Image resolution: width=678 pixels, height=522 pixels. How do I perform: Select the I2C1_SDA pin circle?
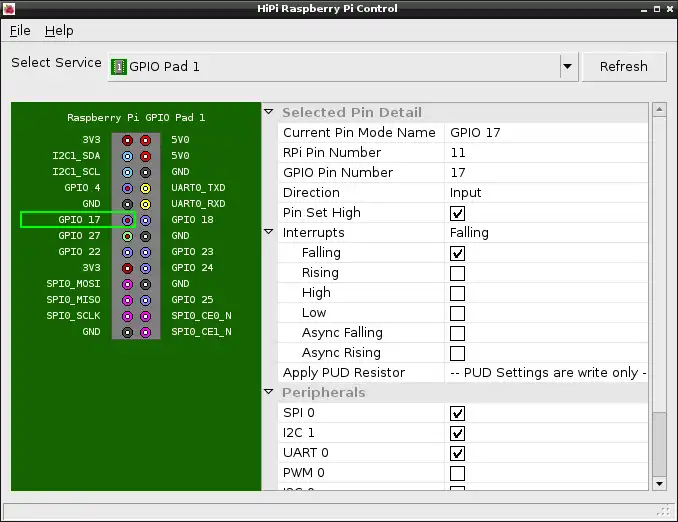pos(127,156)
